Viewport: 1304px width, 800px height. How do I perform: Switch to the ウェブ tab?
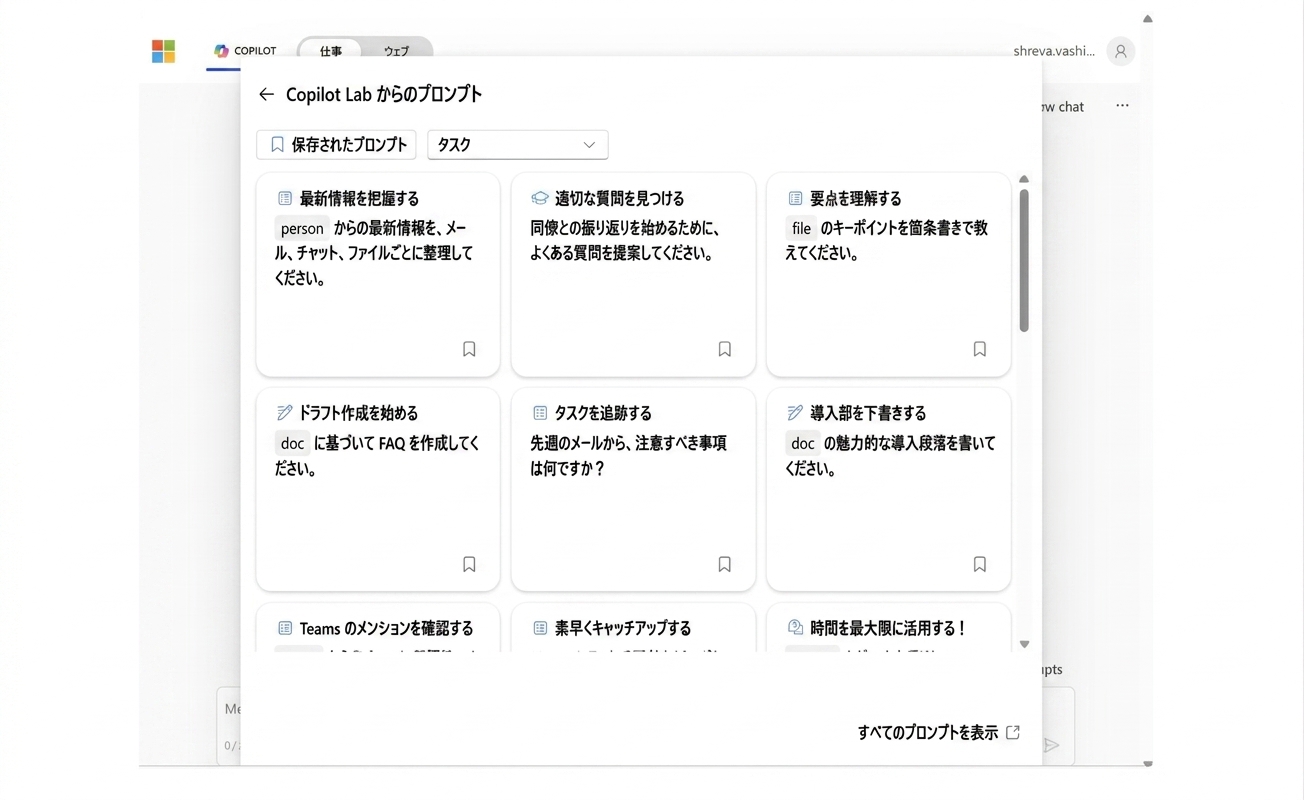tap(397, 51)
